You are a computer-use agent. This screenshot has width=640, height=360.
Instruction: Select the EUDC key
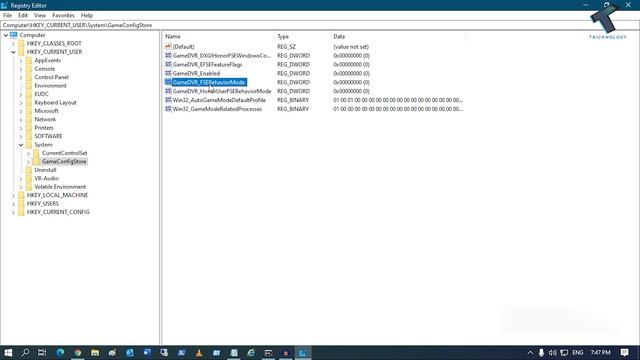pyautogui.click(x=41, y=94)
